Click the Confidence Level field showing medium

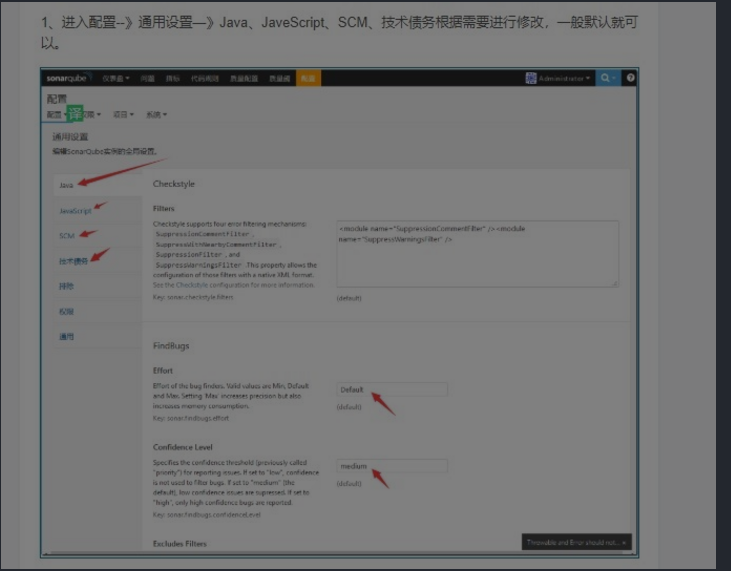pyautogui.click(x=392, y=466)
